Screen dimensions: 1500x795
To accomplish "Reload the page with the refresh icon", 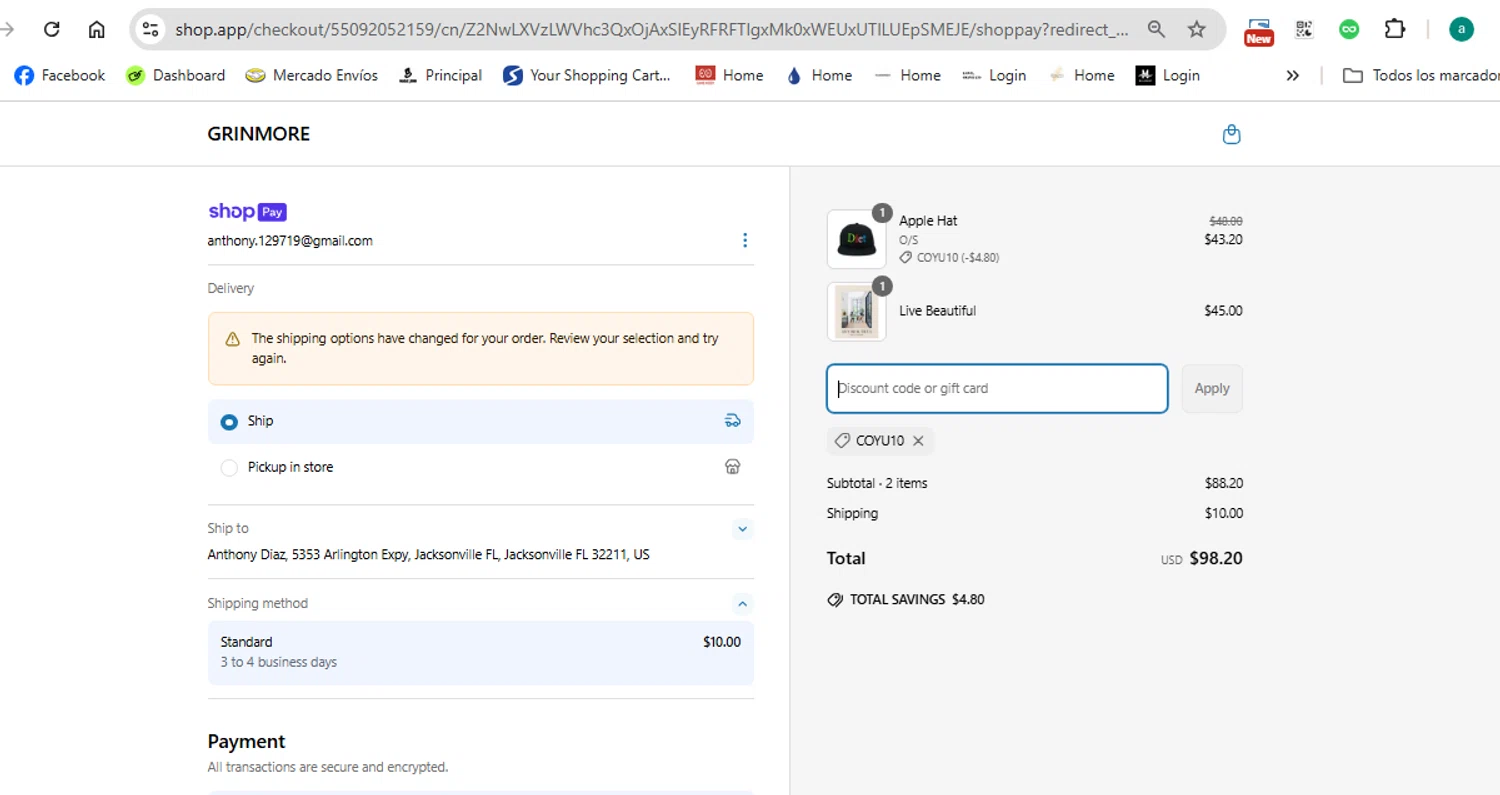I will point(52,29).
